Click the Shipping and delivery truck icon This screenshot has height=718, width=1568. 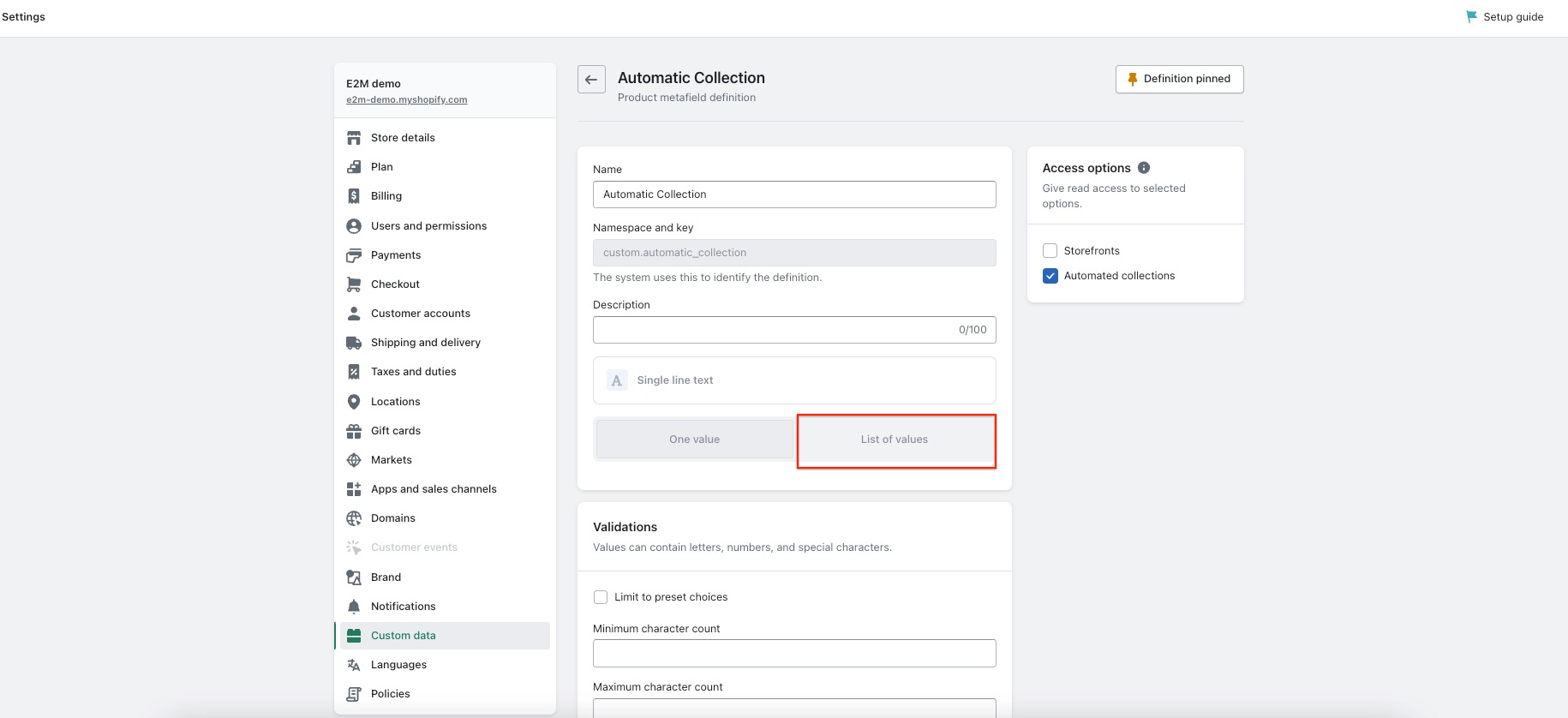point(353,343)
